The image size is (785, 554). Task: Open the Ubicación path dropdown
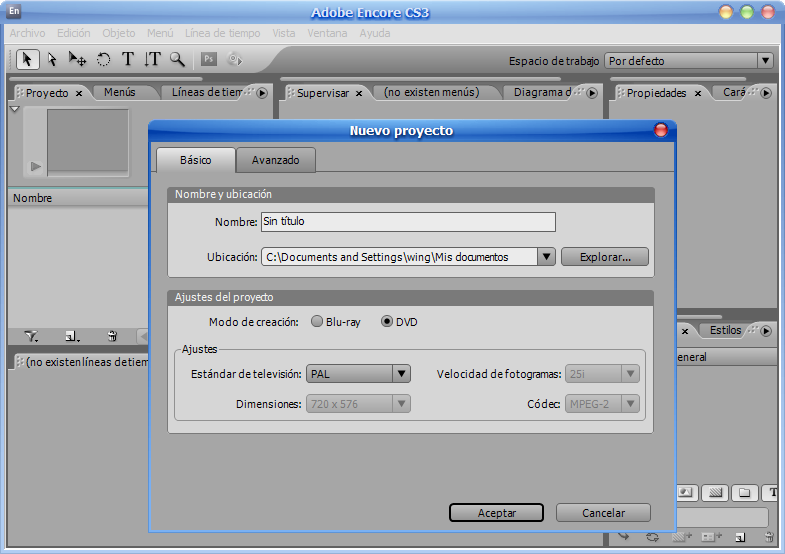tap(546, 257)
